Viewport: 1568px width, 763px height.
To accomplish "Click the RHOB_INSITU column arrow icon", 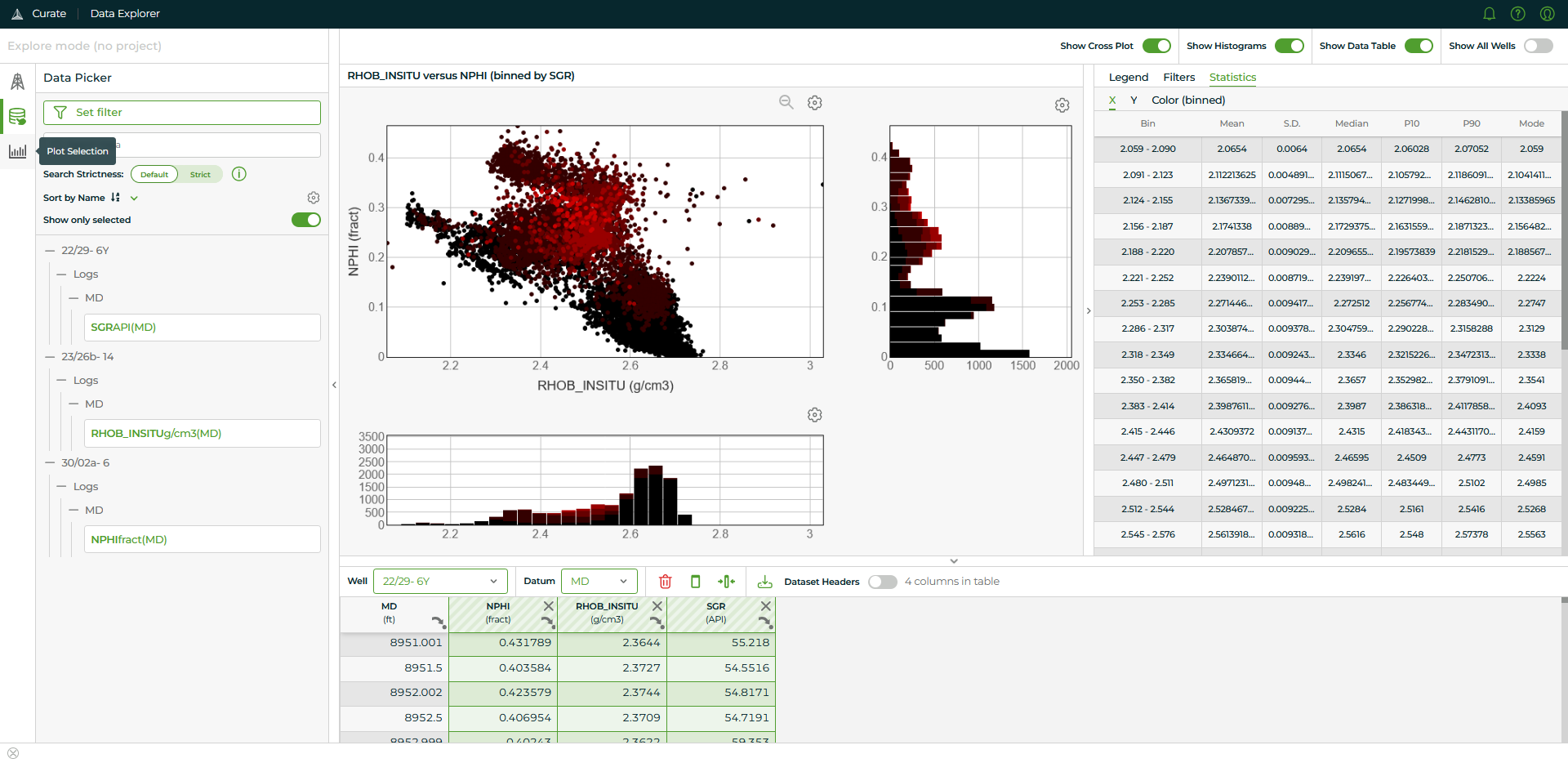I will coord(656,622).
